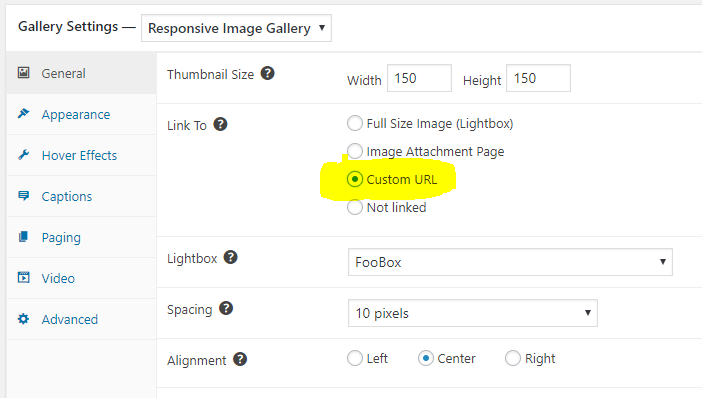
Task: Open the FooBox lightbox dropdown
Action: tap(510, 262)
